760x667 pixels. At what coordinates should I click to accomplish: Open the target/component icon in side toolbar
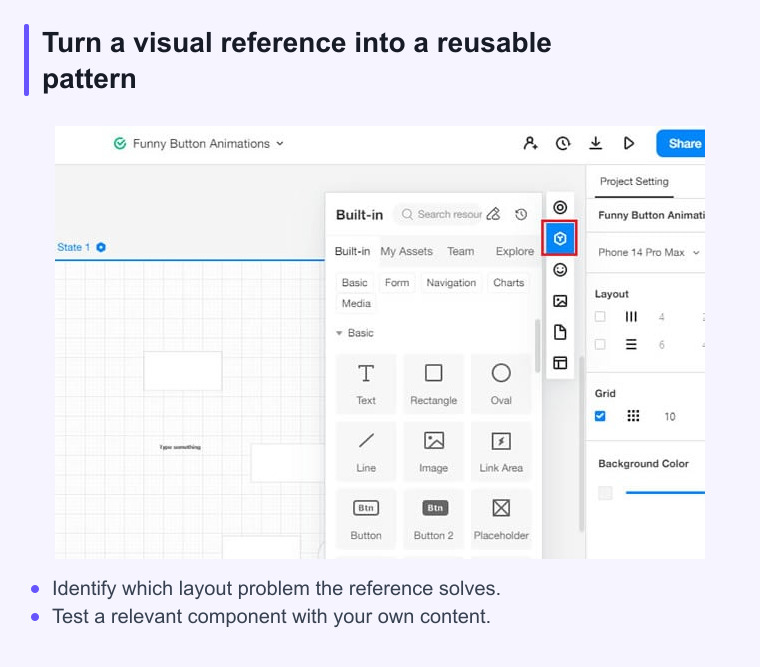560,207
